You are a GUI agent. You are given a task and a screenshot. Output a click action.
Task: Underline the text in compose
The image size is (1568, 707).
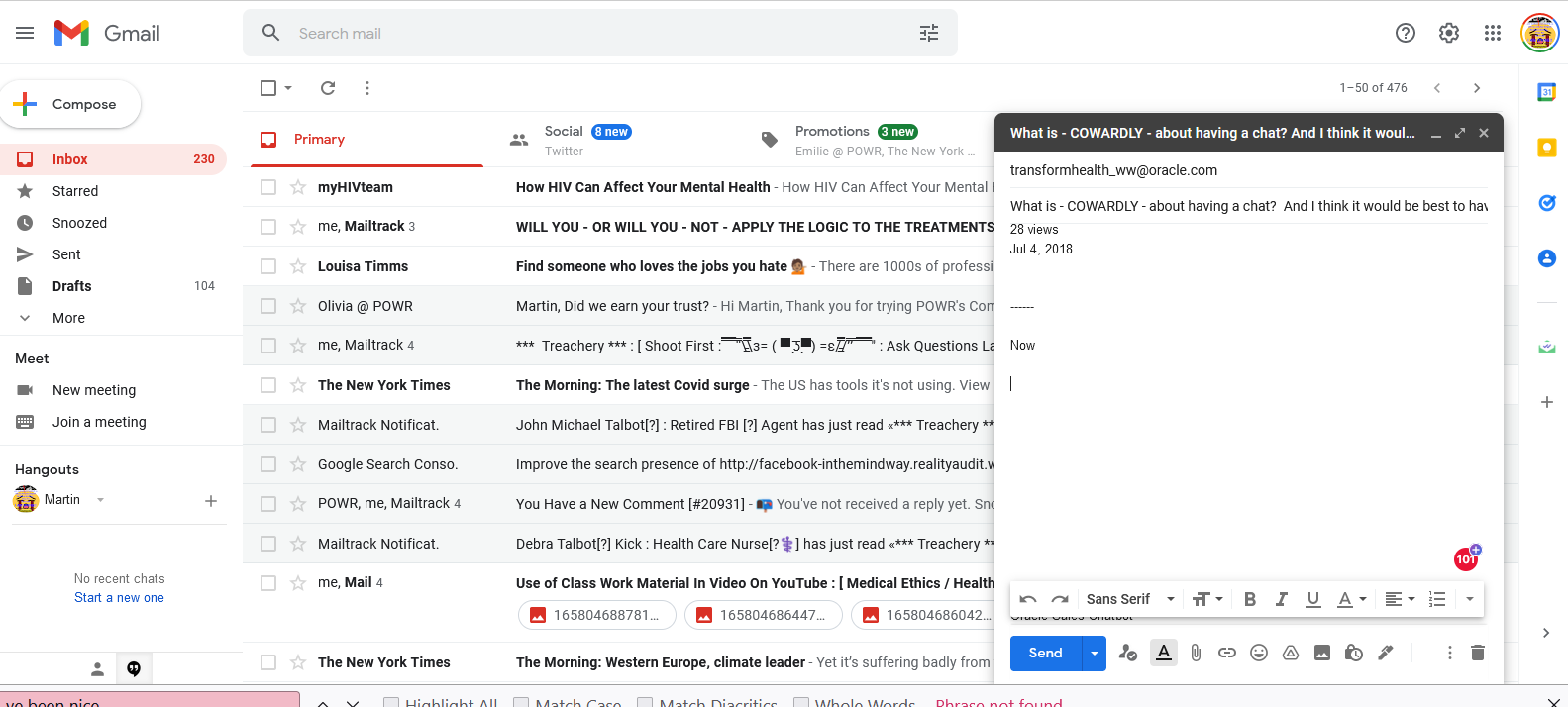point(1313,599)
